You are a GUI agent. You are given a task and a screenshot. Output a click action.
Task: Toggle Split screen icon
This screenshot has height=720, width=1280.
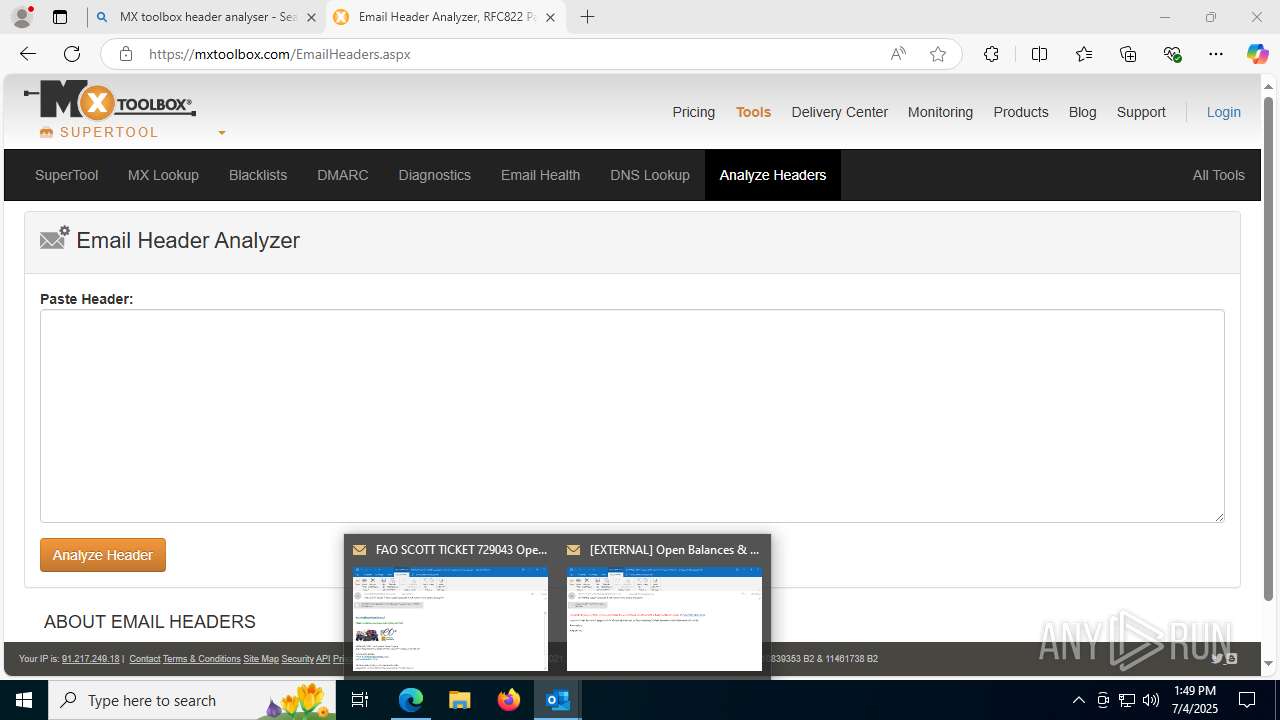click(1039, 54)
